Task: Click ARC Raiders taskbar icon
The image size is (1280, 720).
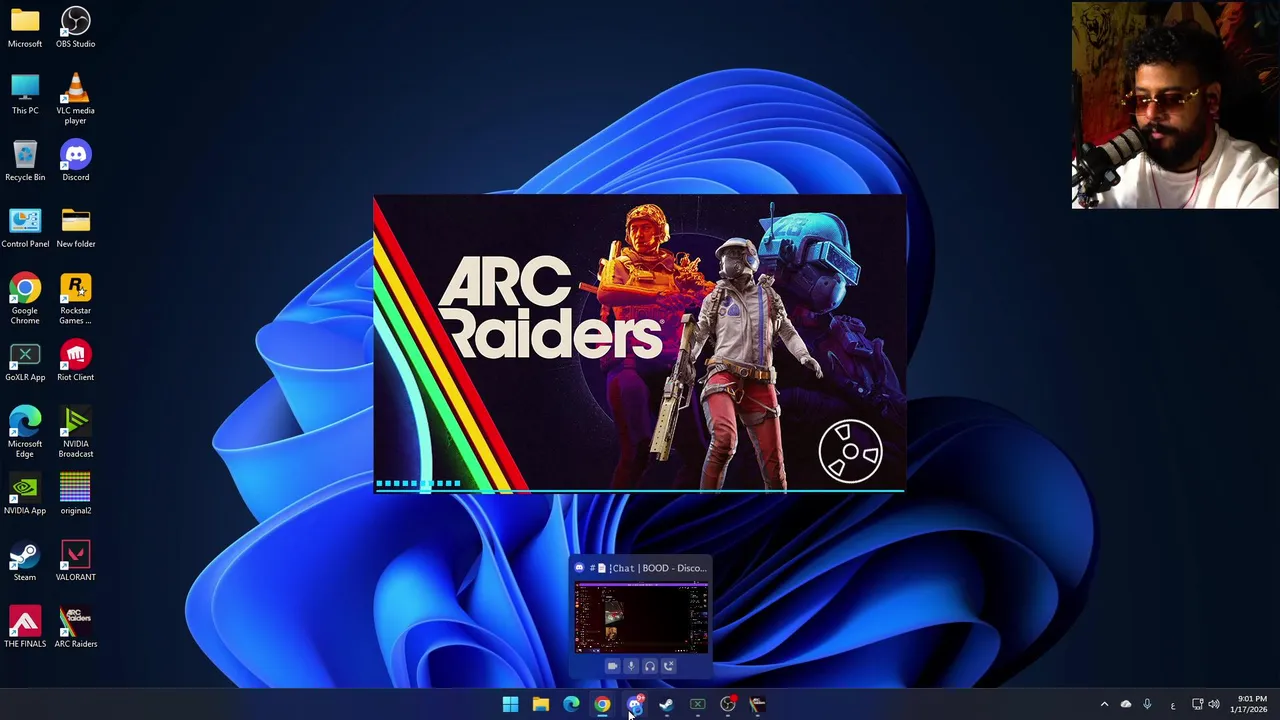Action: pyautogui.click(x=758, y=705)
